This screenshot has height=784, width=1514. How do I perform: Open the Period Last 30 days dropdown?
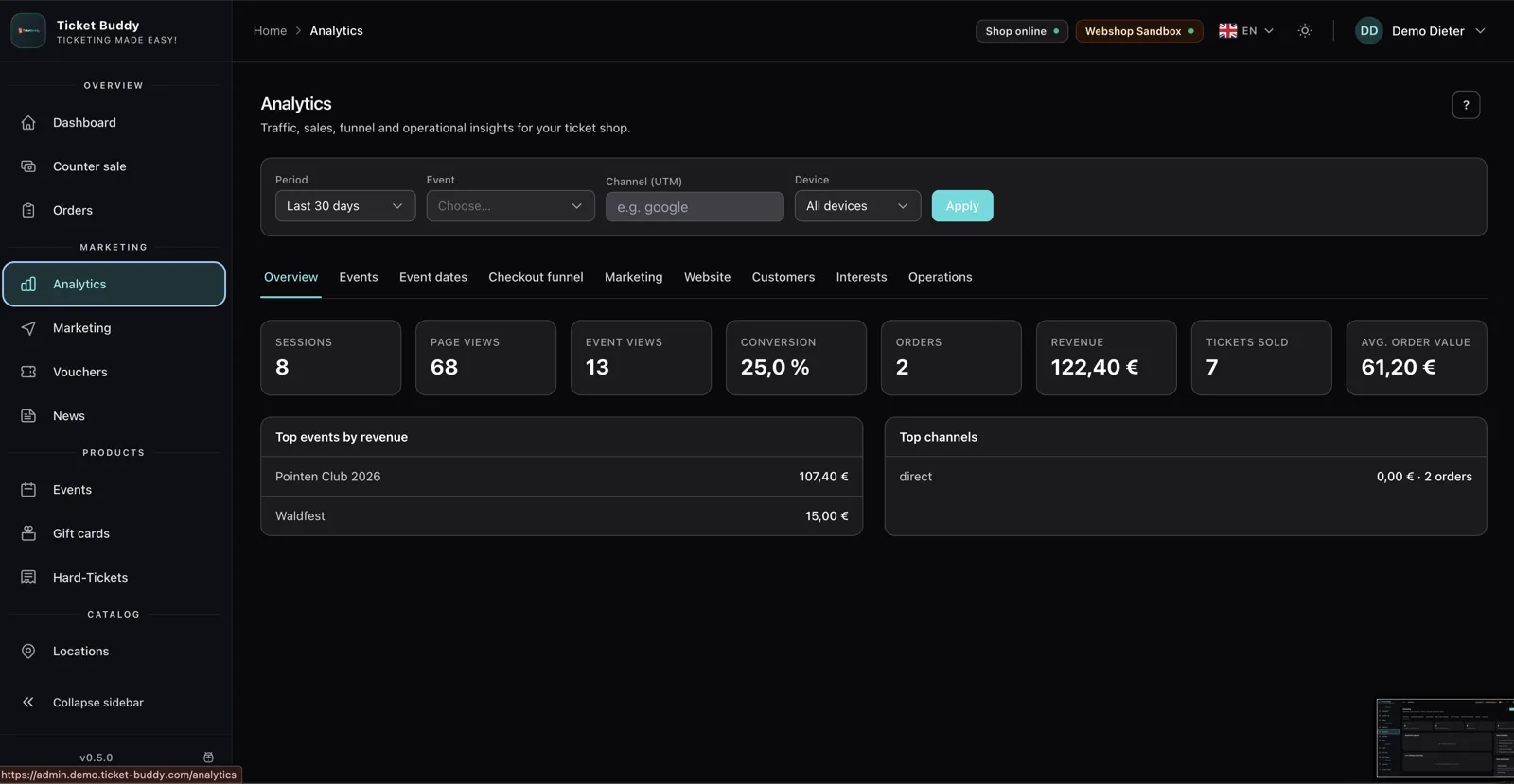pyautogui.click(x=345, y=206)
